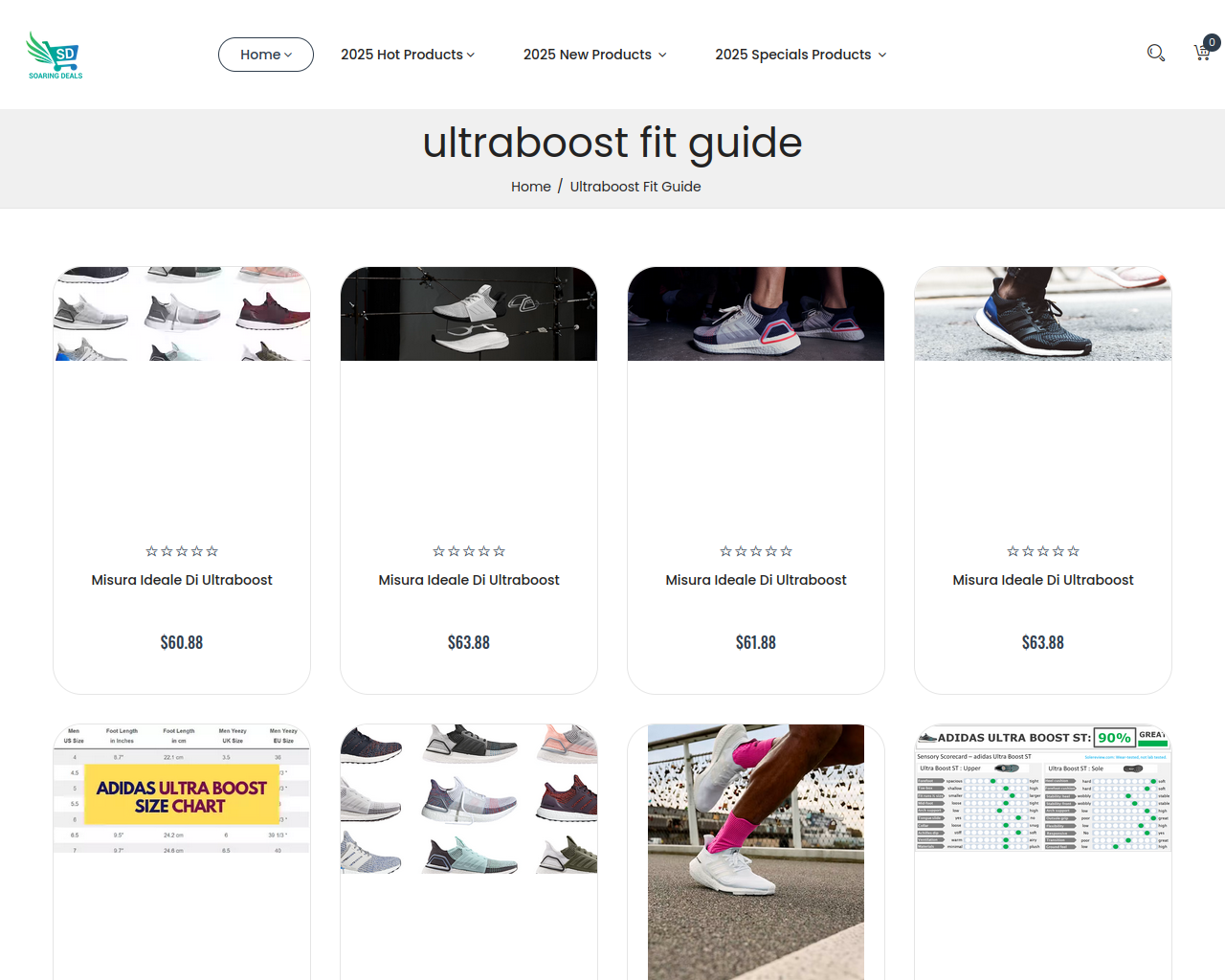Click the Home breadcrumb link
Image resolution: width=1225 pixels, height=980 pixels.
pyautogui.click(x=531, y=187)
